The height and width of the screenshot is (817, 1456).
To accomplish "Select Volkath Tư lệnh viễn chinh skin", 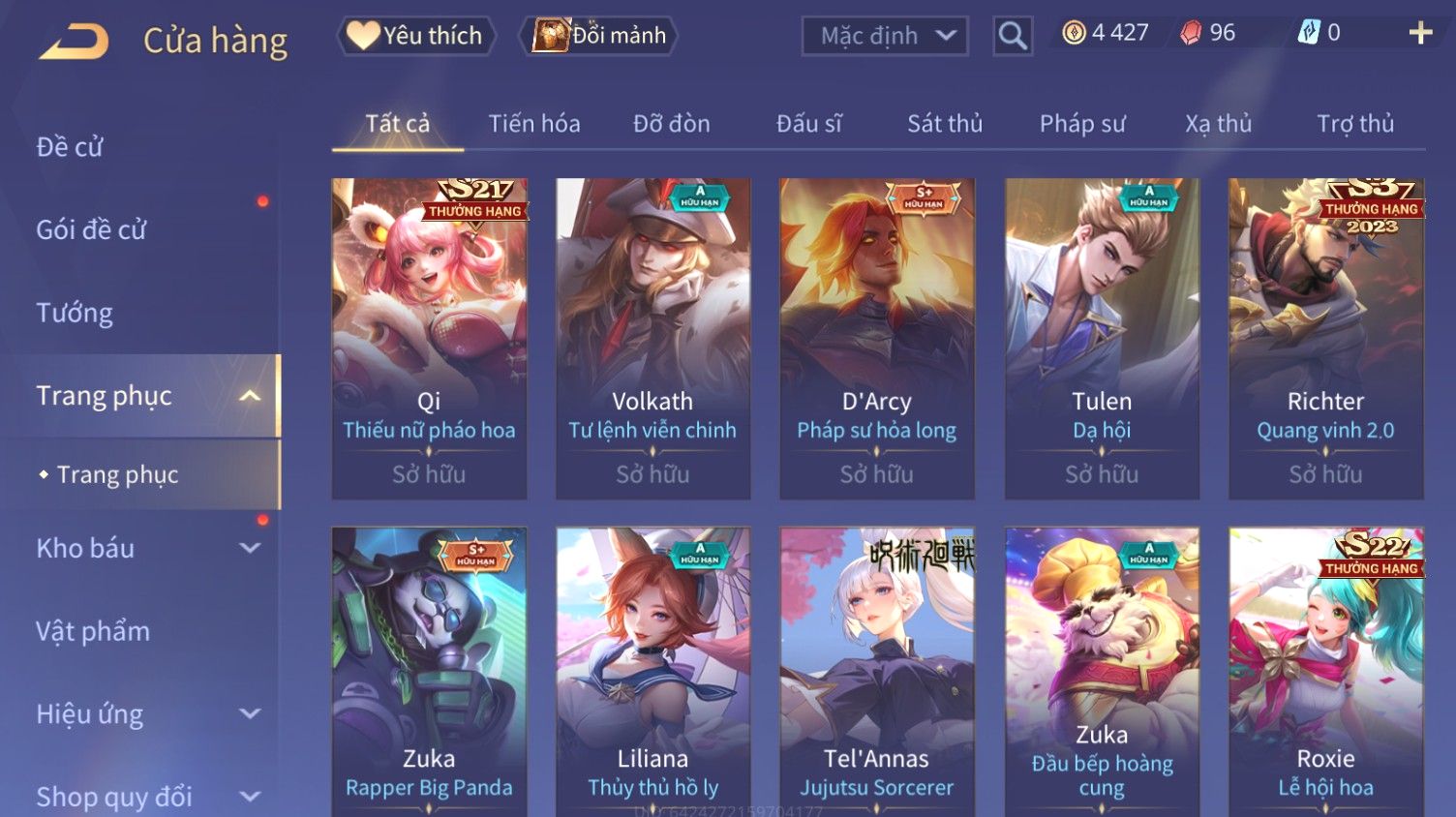I will (x=652, y=339).
